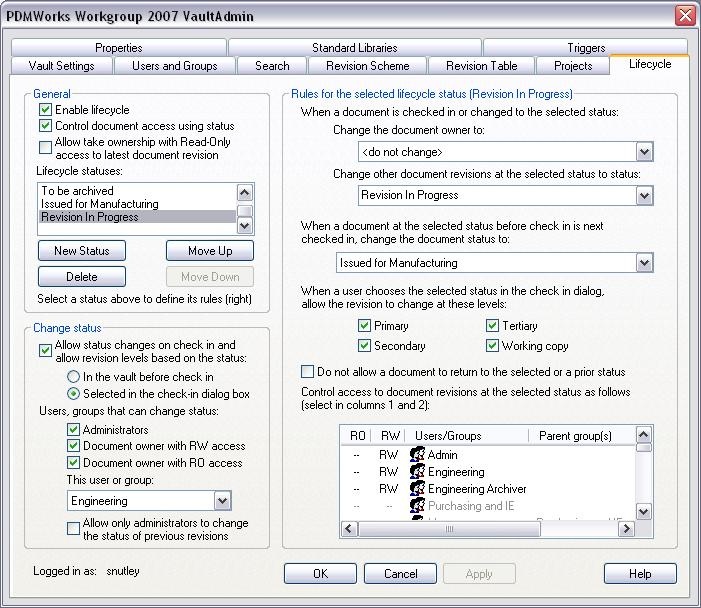Viewport: 701px width, 608px height.
Task: Toggle Enable lifecycle checkbox
Action: 45,110
